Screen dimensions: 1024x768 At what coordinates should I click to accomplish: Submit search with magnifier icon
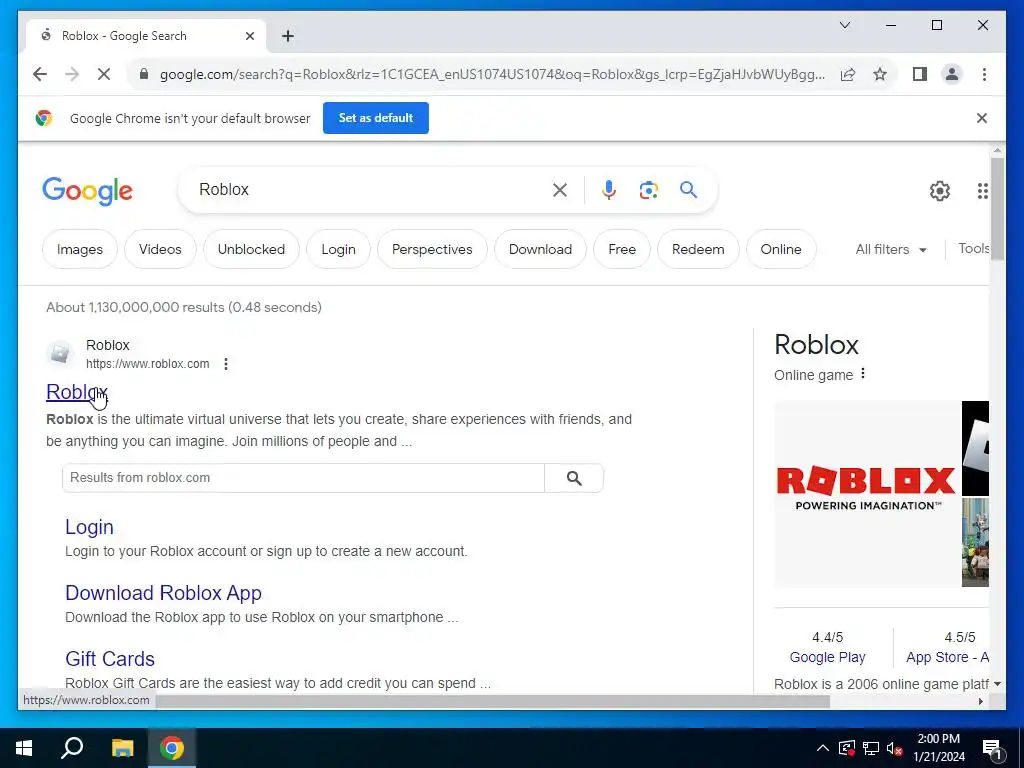click(688, 190)
